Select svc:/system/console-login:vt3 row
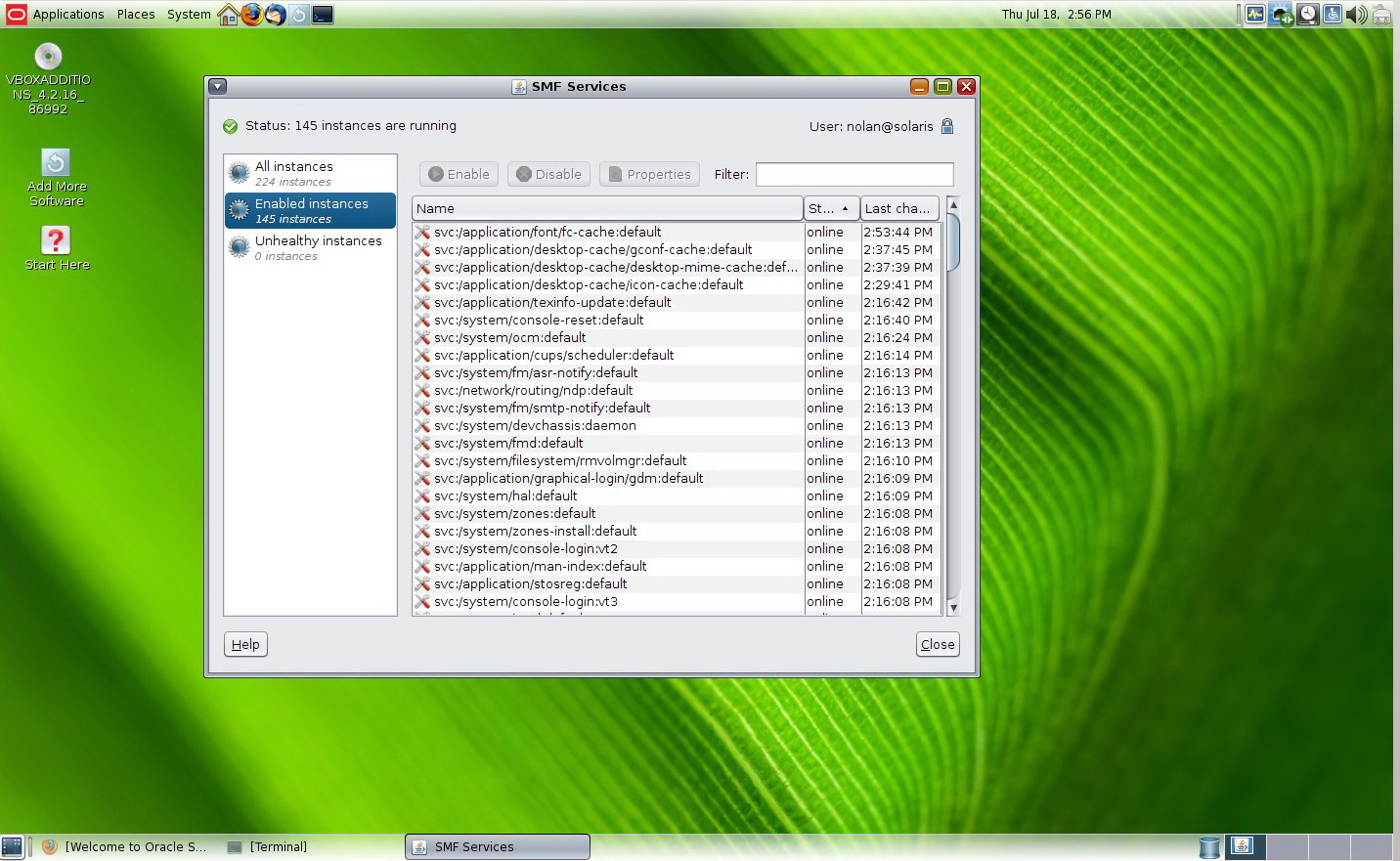The image size is (1400, 861). click(x=676, y=601)
